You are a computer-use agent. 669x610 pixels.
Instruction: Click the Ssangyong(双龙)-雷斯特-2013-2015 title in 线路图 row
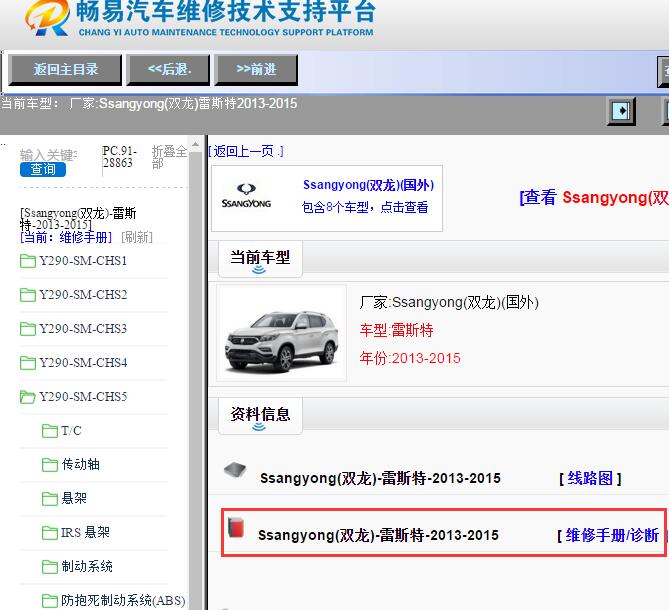tap(380, 478)
